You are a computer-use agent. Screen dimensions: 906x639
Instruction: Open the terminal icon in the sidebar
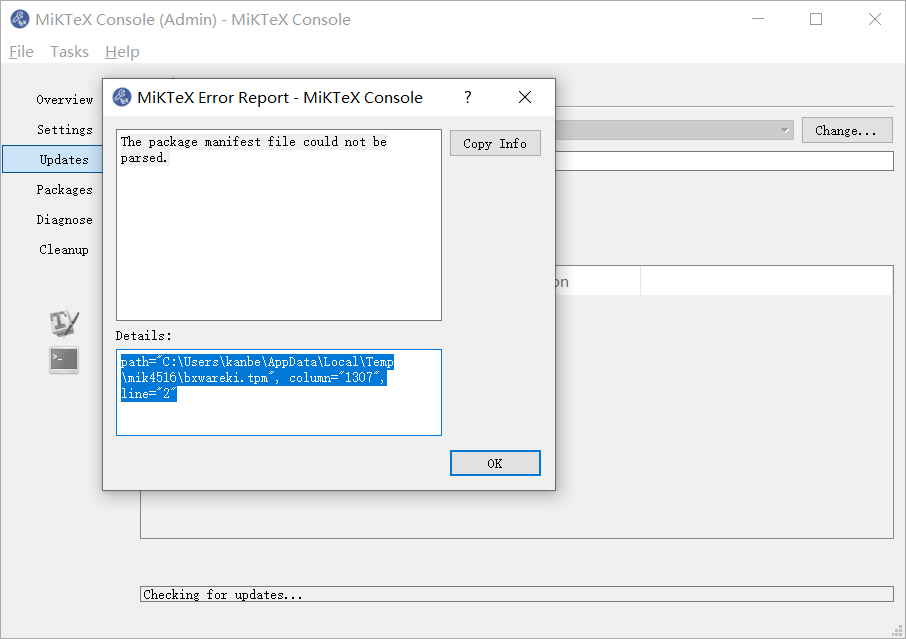[x=63, y=360]
